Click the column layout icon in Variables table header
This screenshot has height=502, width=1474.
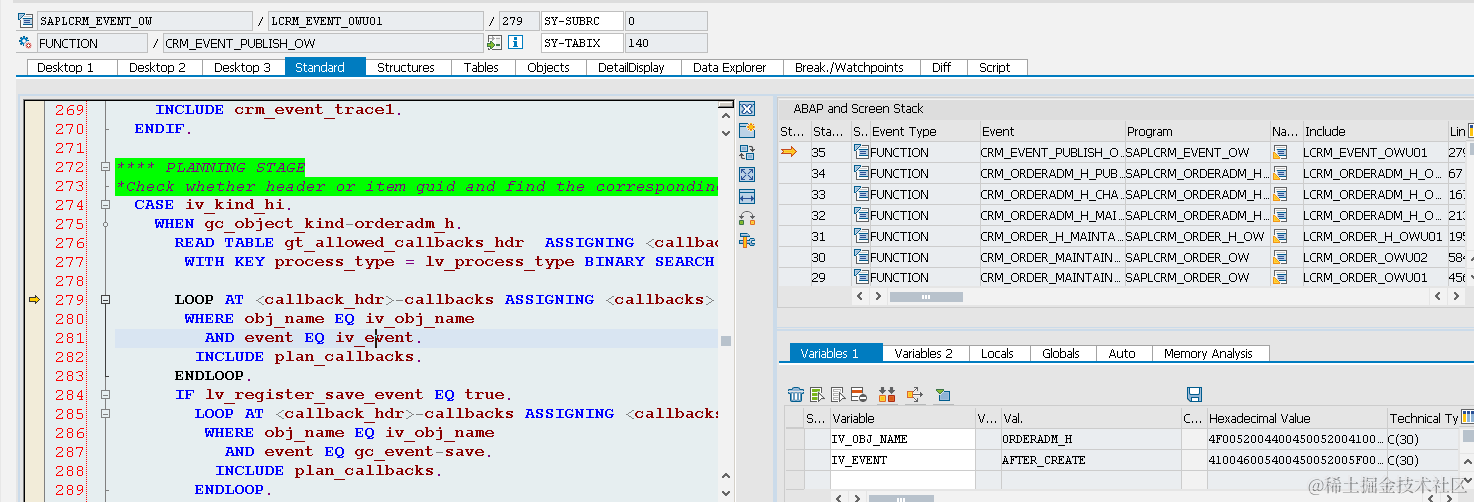[1467, 417]
